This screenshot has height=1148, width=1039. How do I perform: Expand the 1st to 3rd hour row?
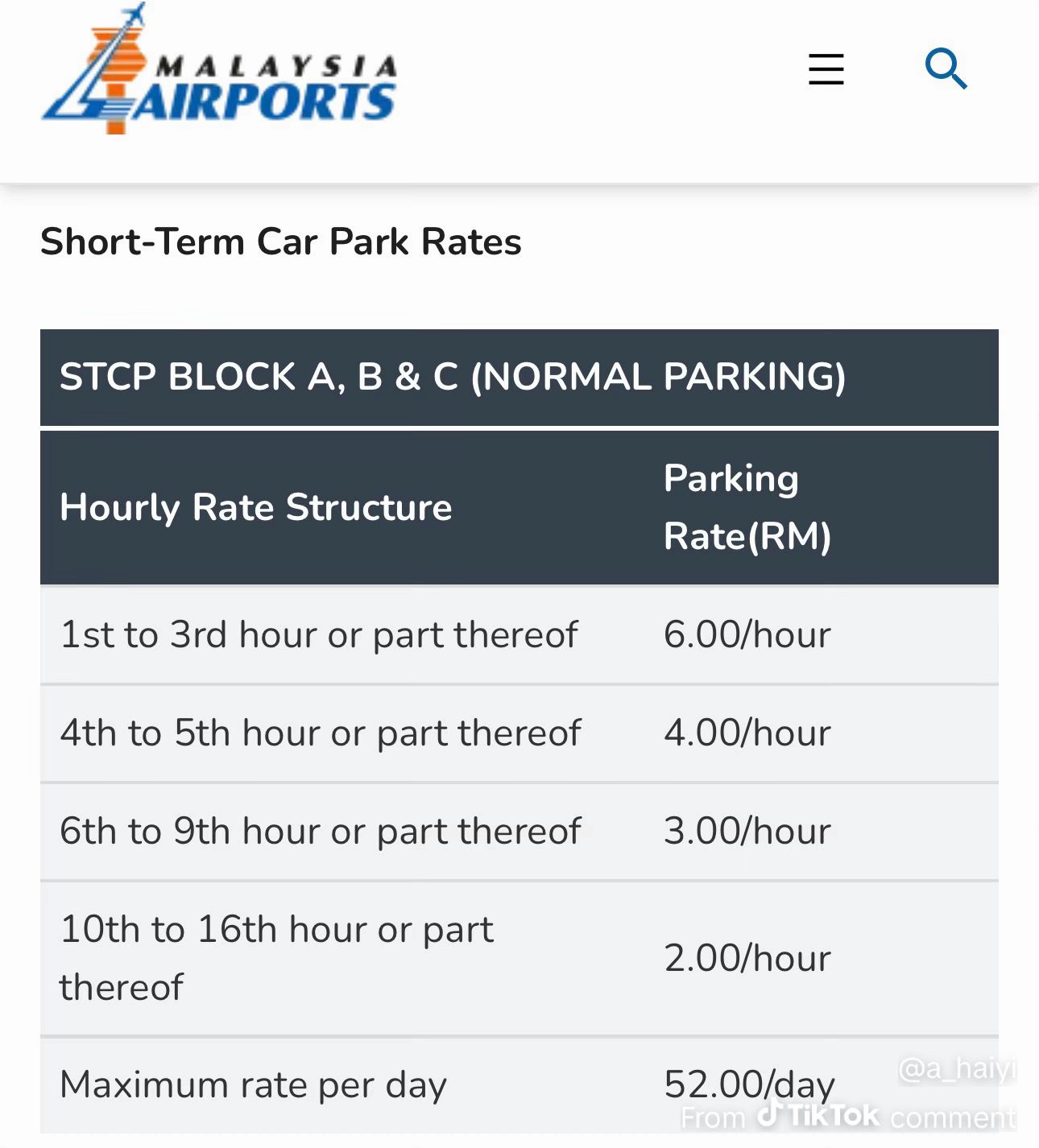click(319, 634)
